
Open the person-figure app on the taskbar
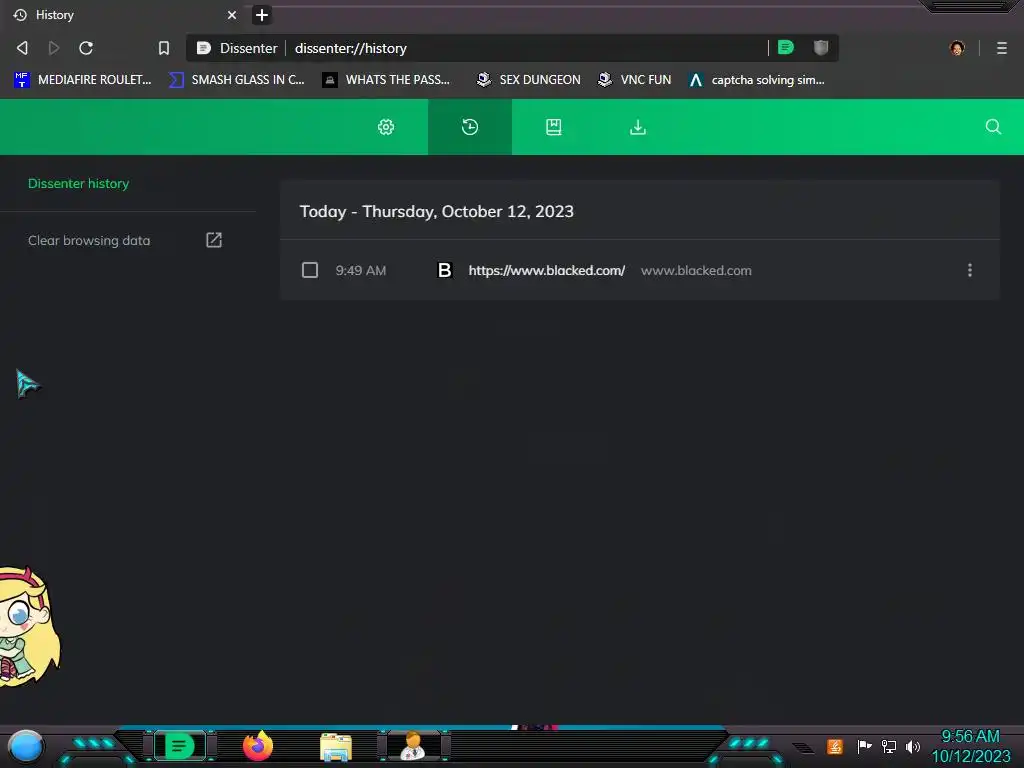coord(413,746)
